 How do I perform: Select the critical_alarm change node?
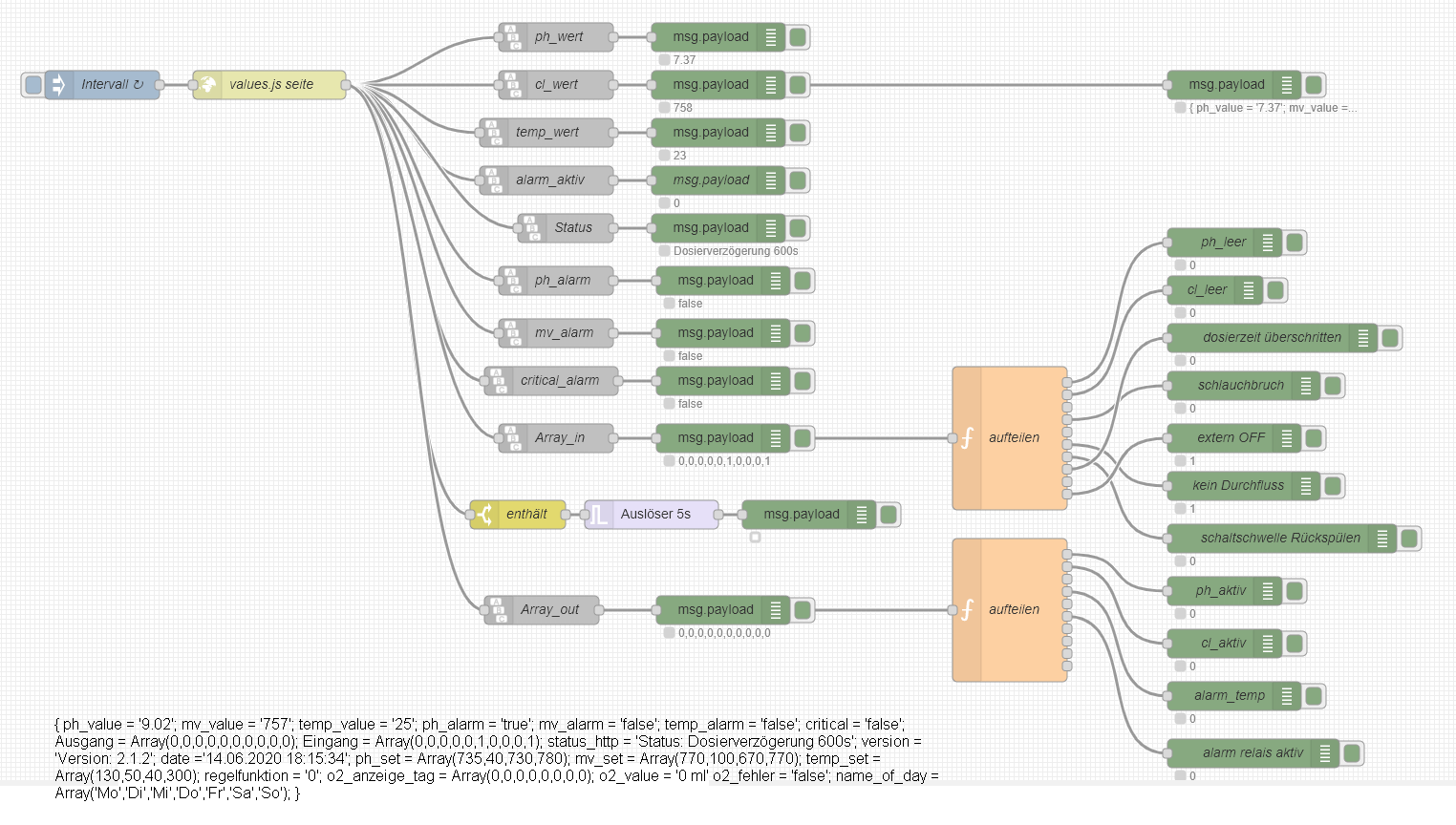tap(551, 381)
